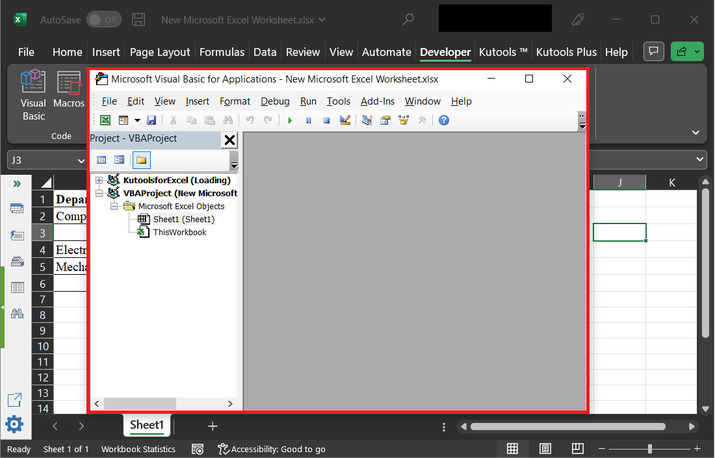
Task: Open the VBA Add-Ins menu
Action: (x=378, y=101)
